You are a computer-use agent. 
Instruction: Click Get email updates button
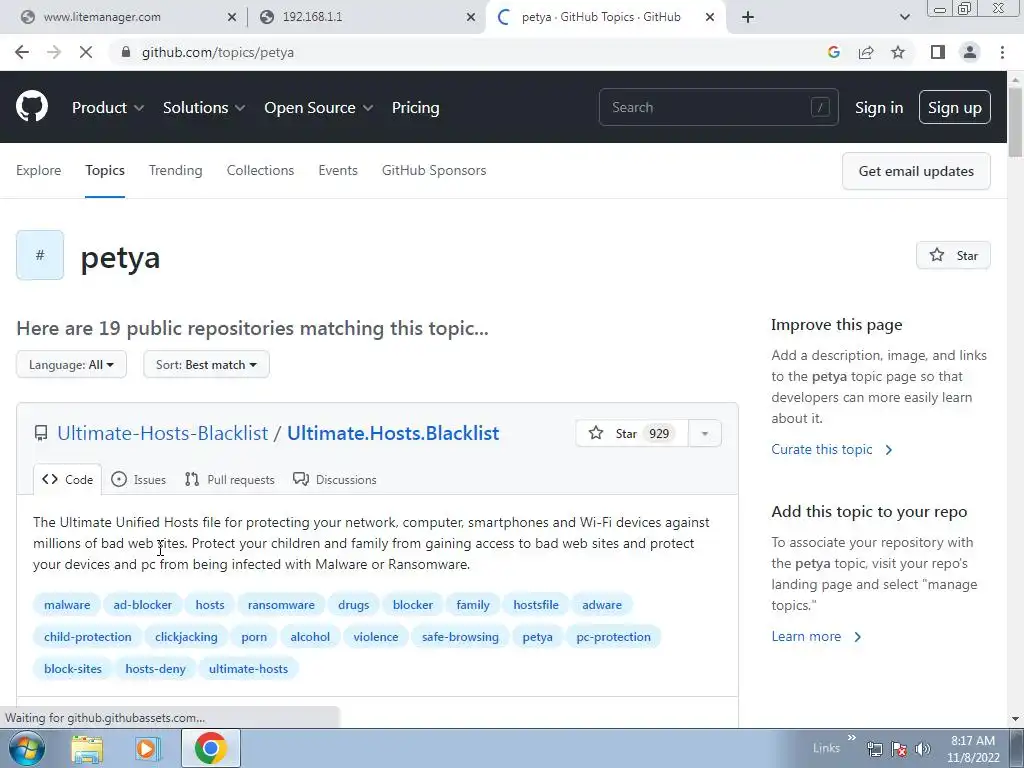tap(916, 171)
